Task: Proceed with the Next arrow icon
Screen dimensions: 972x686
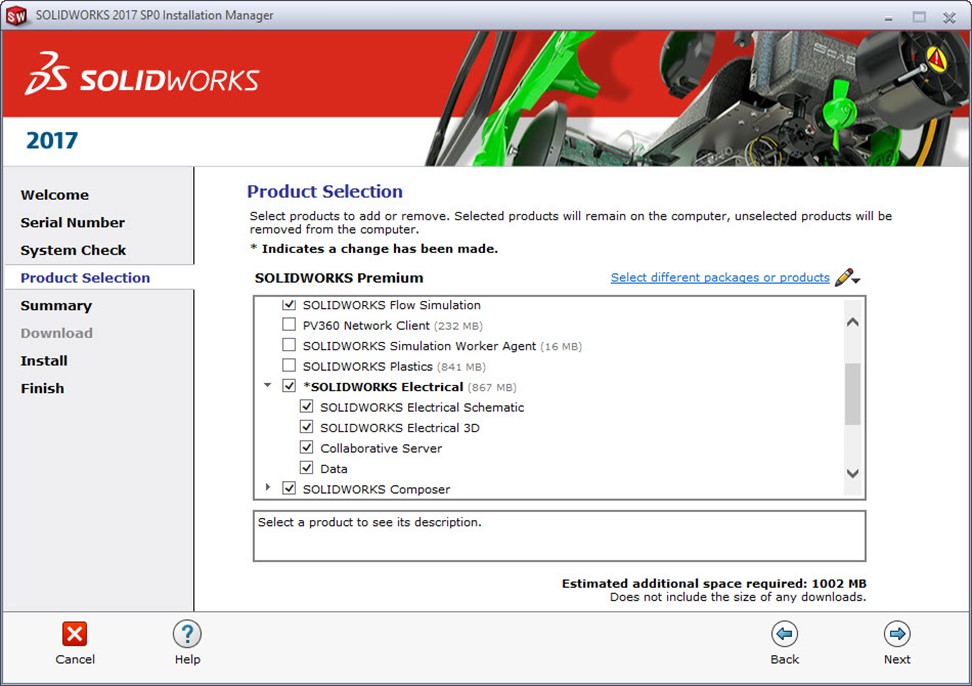Action: 897,633
